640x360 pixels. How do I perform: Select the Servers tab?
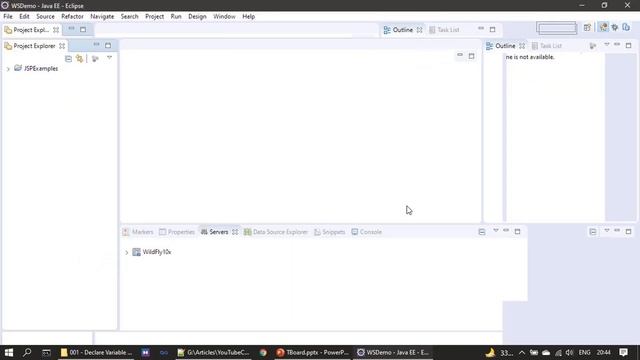pos(215,232)
